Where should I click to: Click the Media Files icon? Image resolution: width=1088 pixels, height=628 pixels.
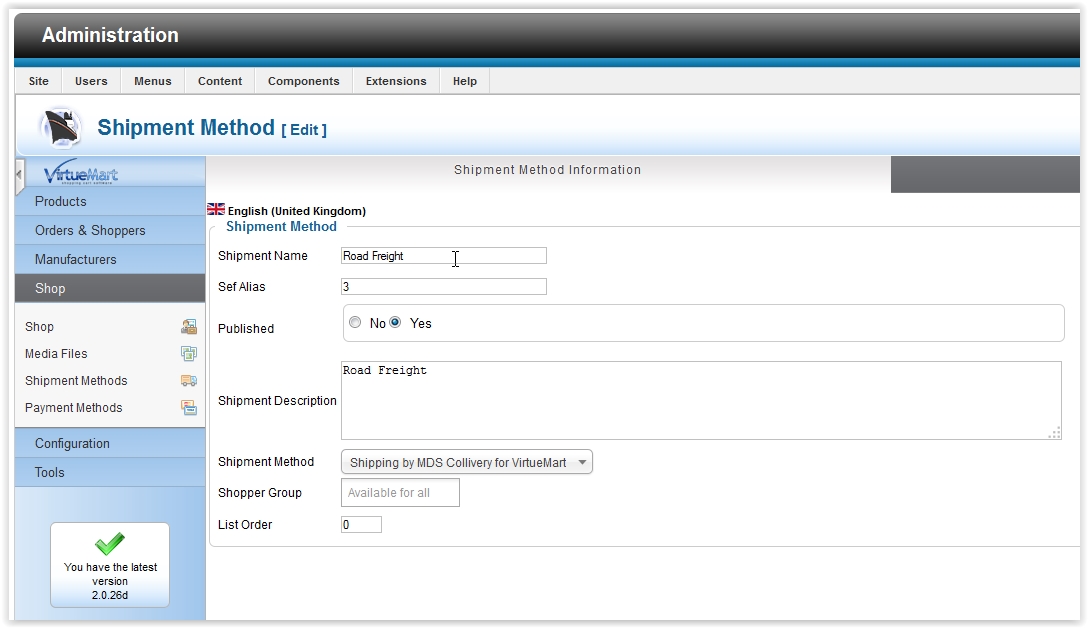pyautogui.click(x=188, y=354)
